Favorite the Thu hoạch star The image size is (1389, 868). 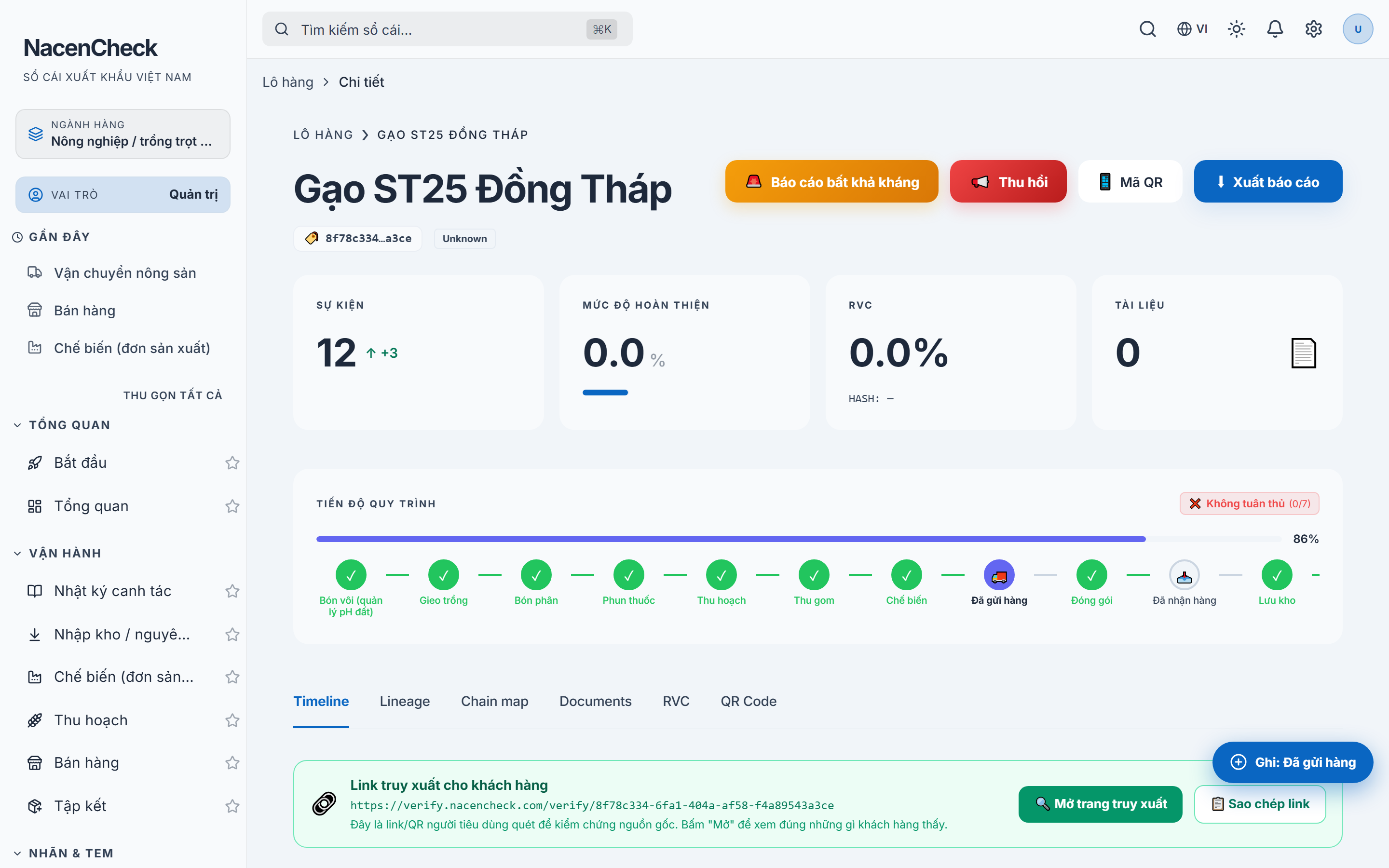(x=232, y=720)
